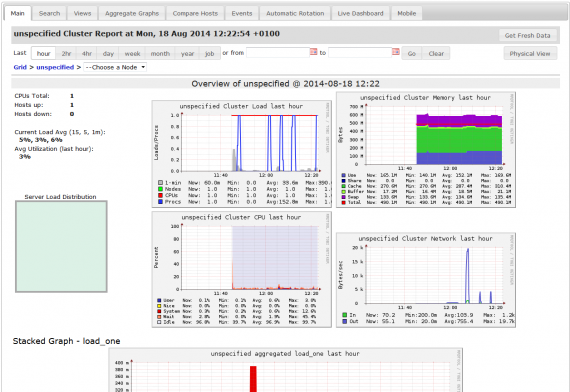Click the 1-min legend swatch in Load graph
The height and width of the screenshot is (392, 570).
tap(160, 183)
